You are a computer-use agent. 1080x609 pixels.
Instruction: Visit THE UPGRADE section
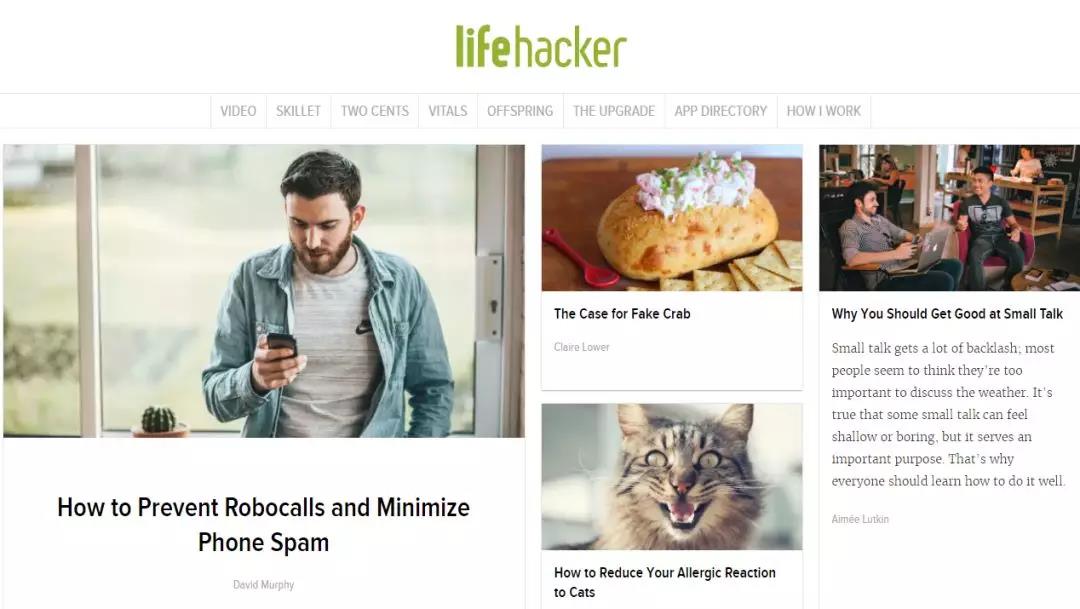point(614,111)
